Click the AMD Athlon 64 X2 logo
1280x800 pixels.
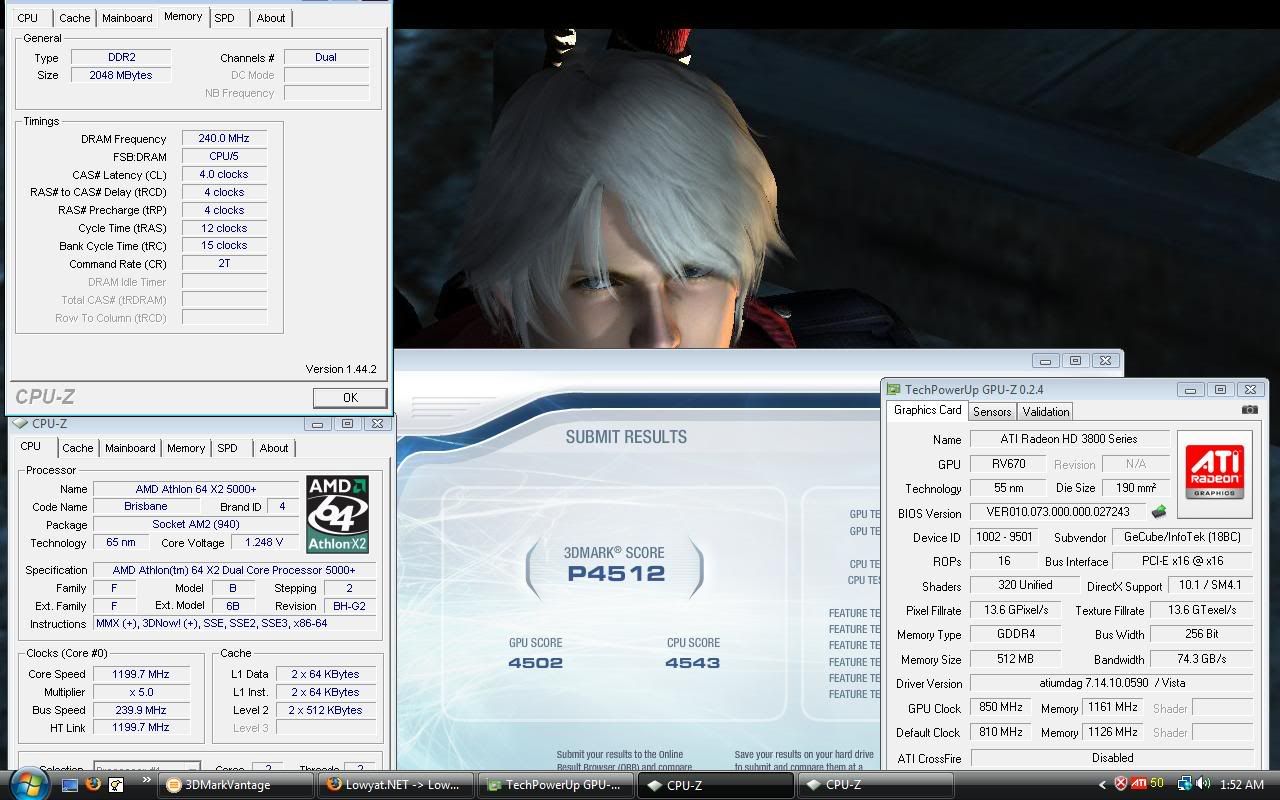337,514
